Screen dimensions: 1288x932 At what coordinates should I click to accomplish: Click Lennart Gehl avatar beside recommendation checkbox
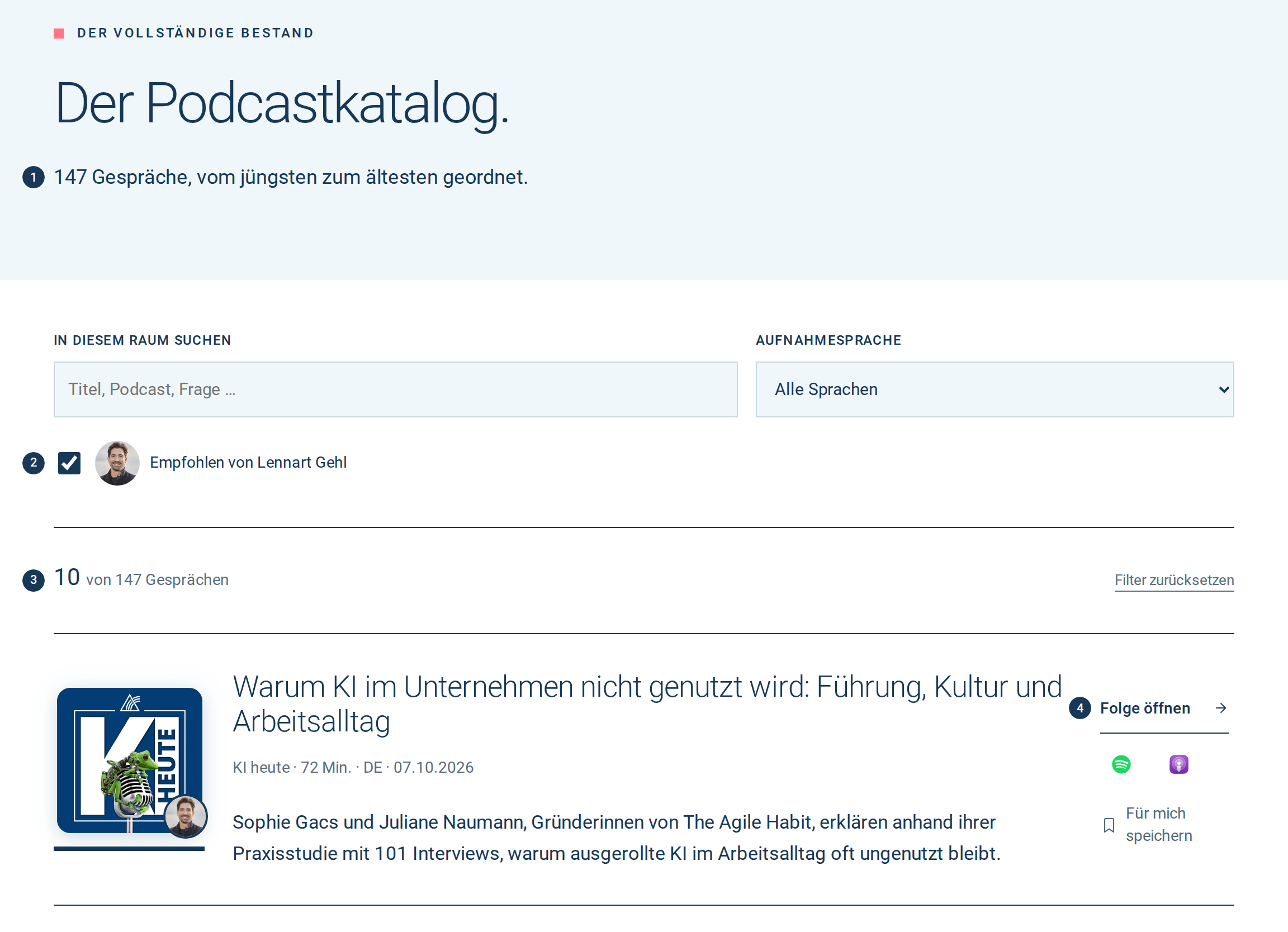point(117,463)
